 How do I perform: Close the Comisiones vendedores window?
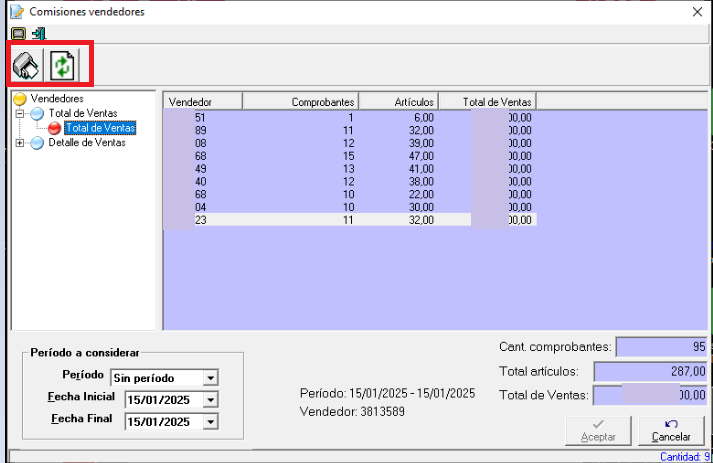(696, 11)
